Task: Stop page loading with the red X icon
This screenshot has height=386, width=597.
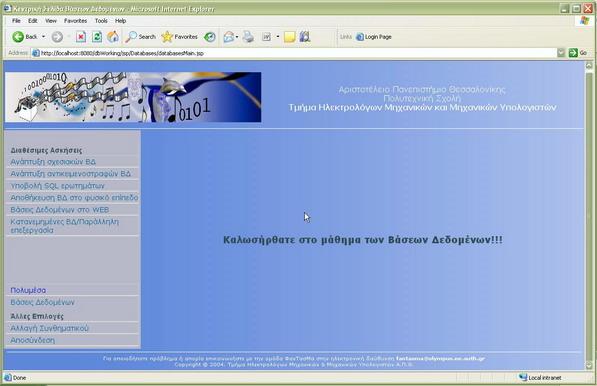Action: [x=81, y=37]
